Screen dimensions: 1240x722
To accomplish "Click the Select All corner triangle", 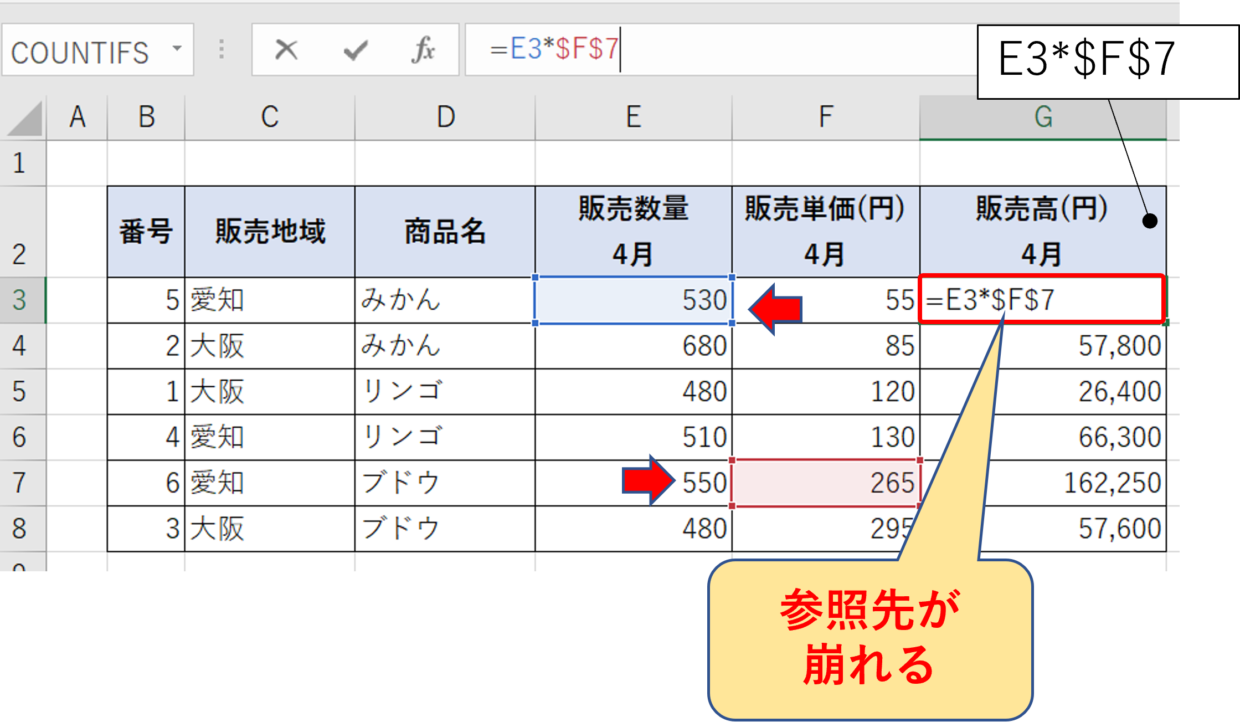I will (25, 120).
